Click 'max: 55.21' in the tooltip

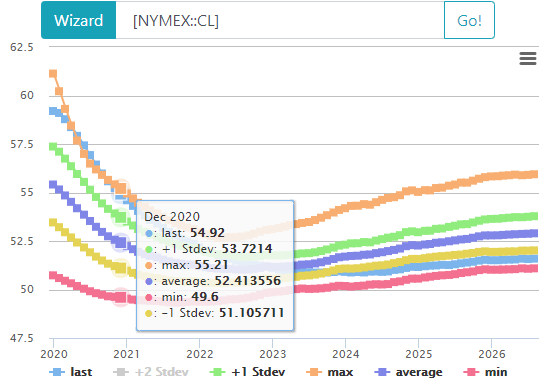coord(187,265)
